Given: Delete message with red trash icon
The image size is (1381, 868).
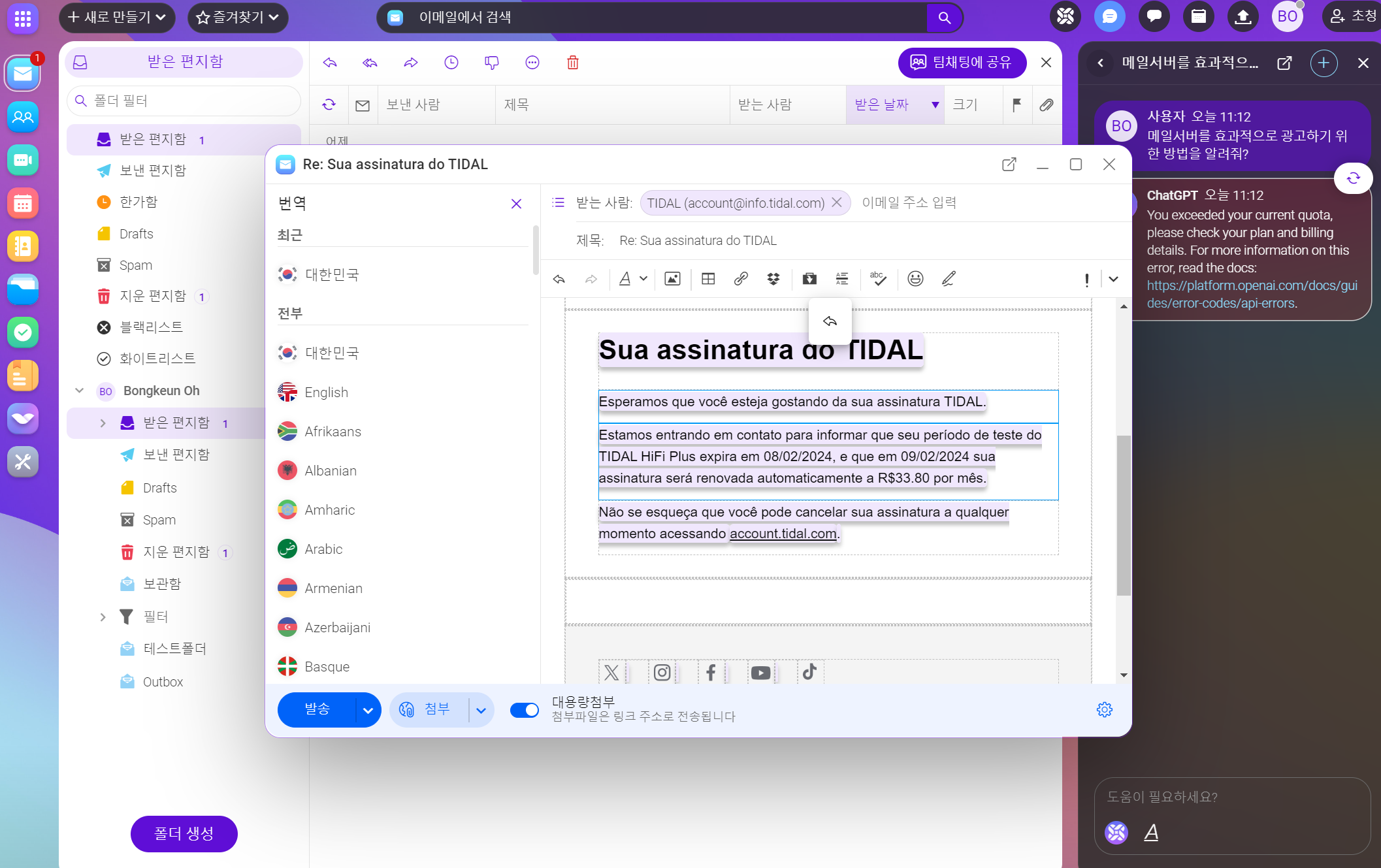Looking at the screenshot, I should pyautogui.click(x=572, y=63).
